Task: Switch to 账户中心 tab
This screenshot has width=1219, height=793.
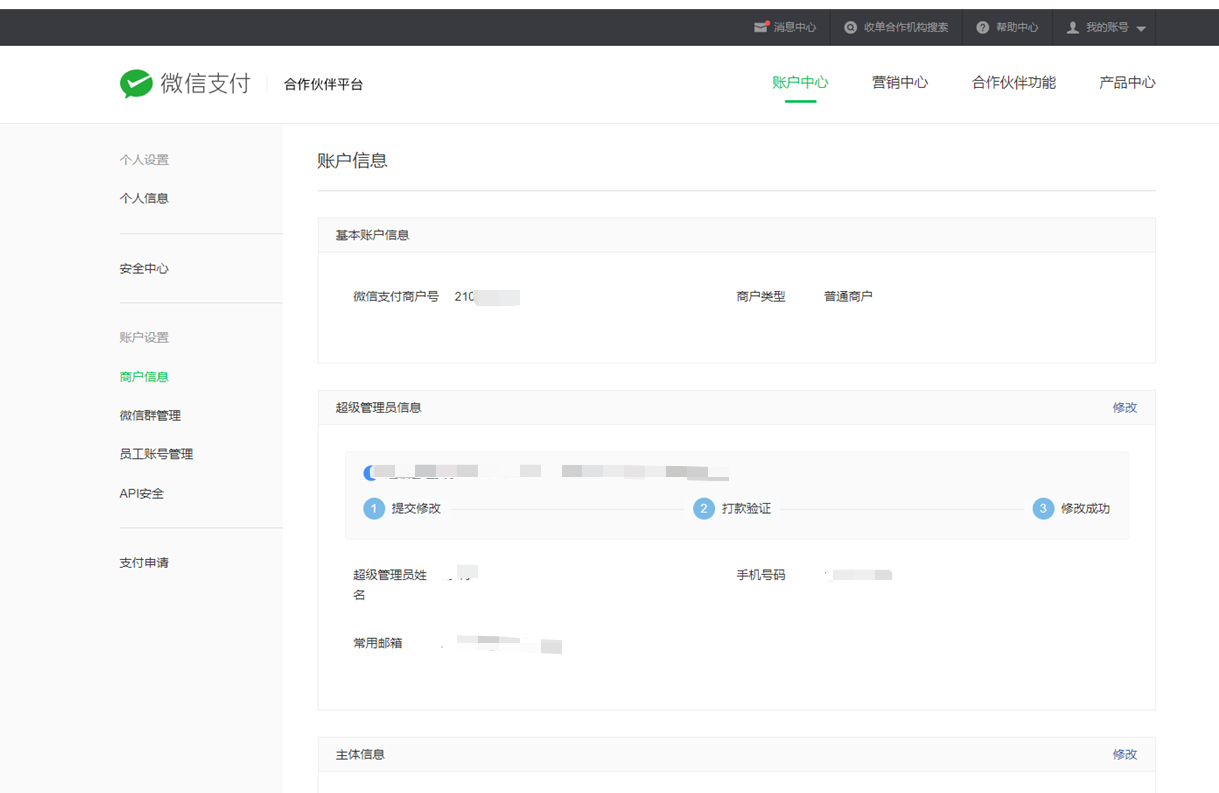Action: (x=800, y=83)
